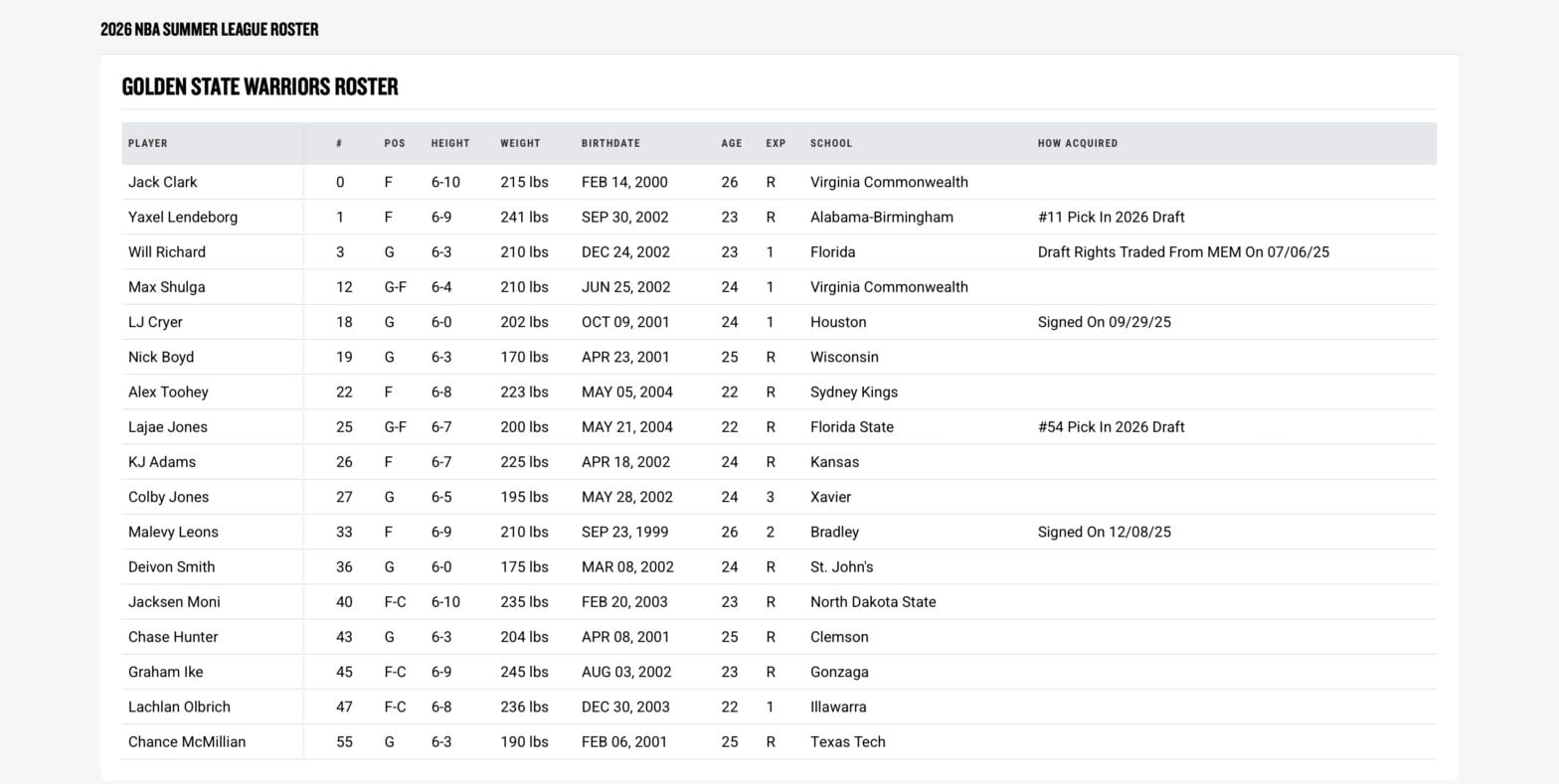
Task: Select player name Deivon Smith
Action: tap(171, 566)
